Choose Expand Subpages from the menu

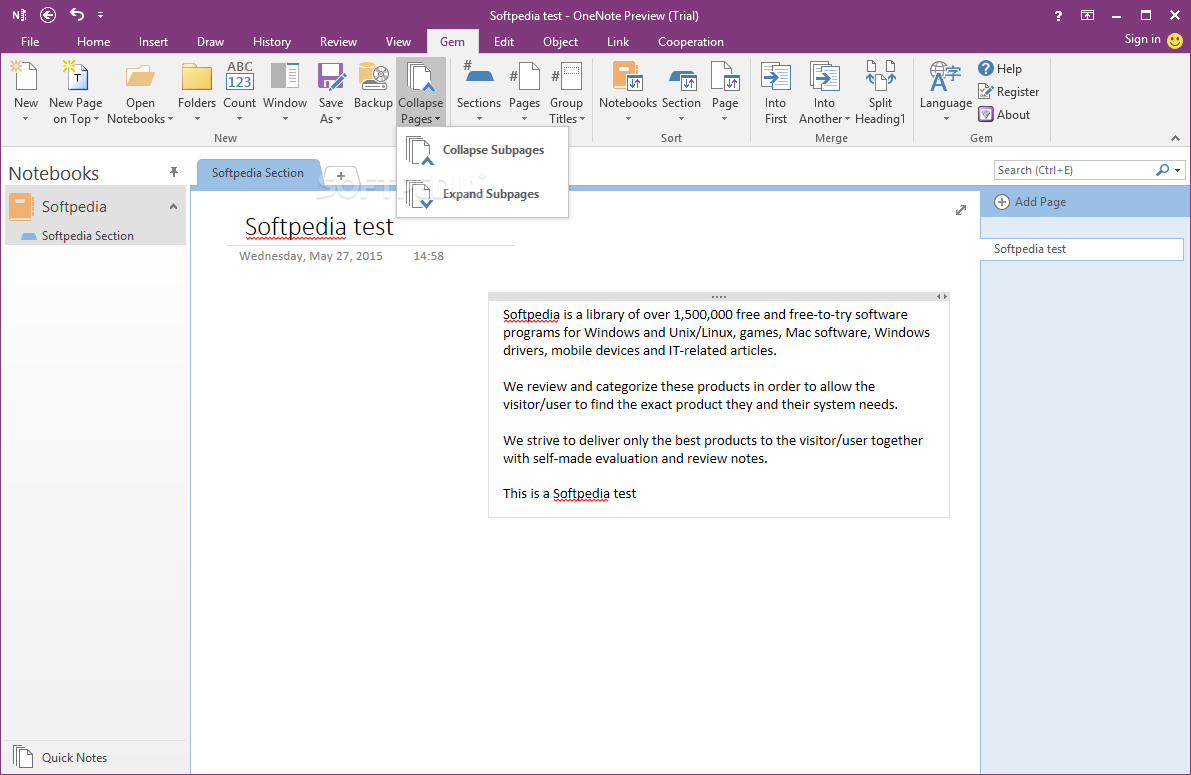click(482, 194)
